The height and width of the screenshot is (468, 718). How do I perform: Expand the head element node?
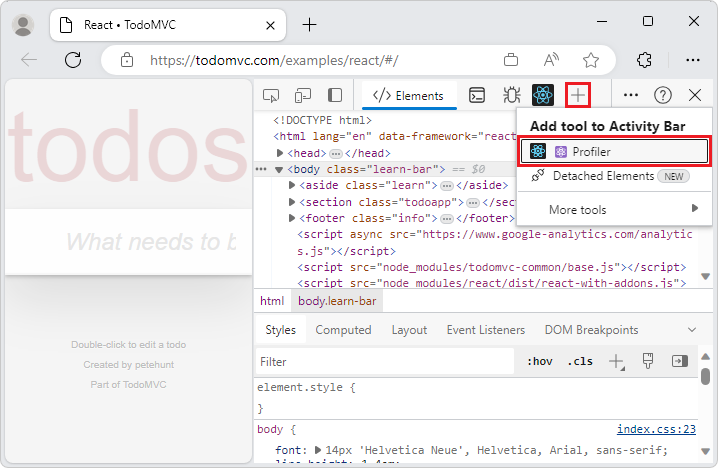coord(280,153)
